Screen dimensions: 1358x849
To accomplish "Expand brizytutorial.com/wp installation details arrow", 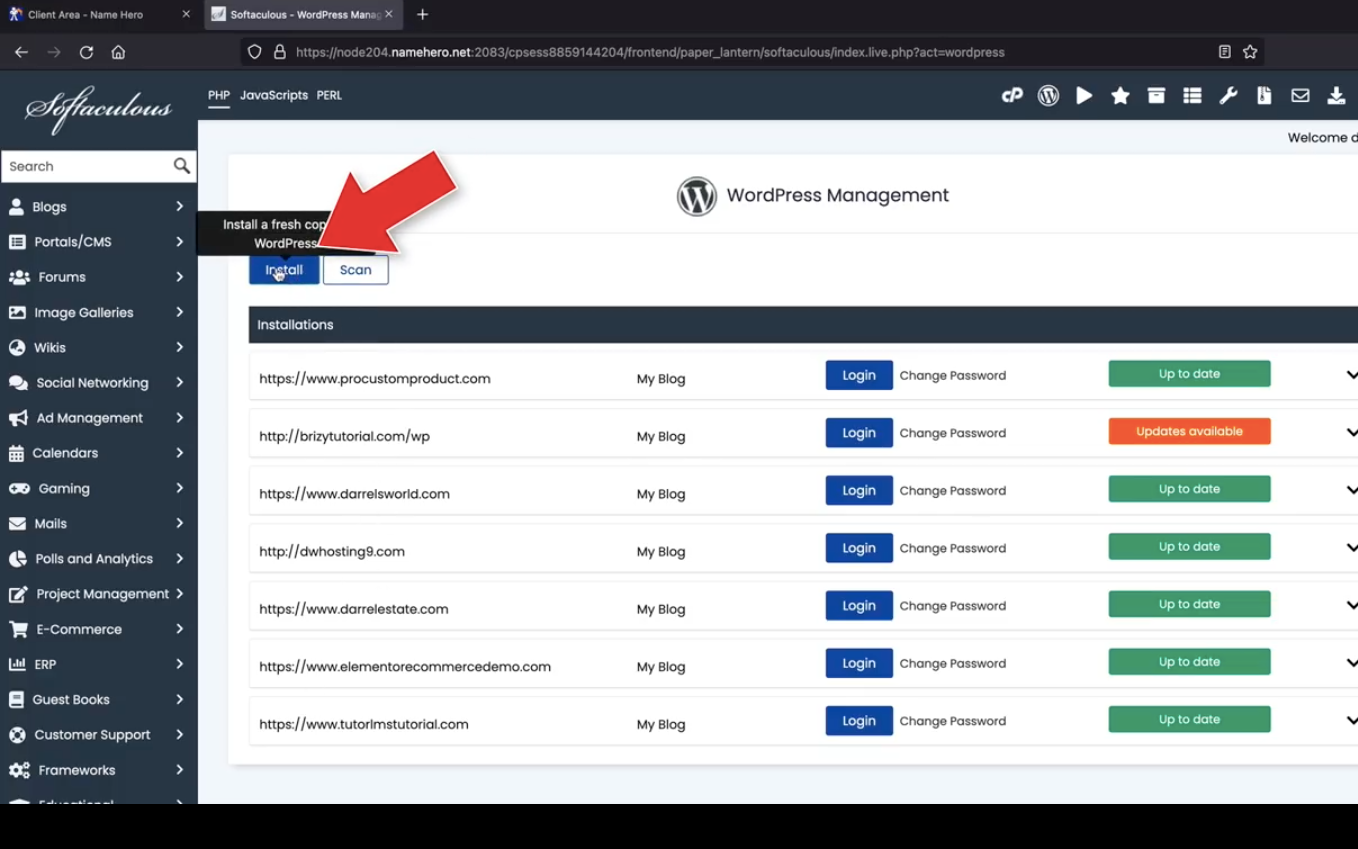I will coord(1351,433).
